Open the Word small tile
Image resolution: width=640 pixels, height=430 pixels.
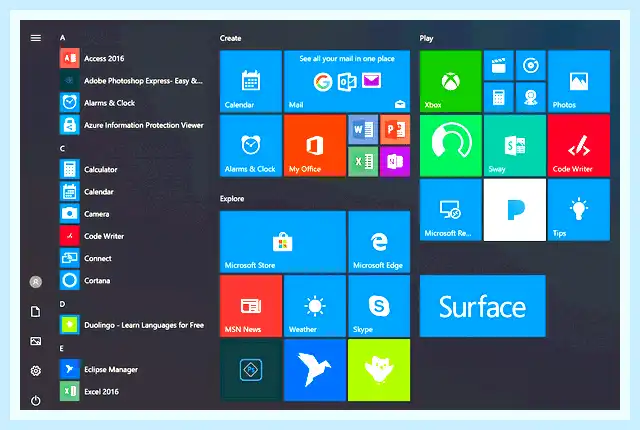click(x=363, y=130)
